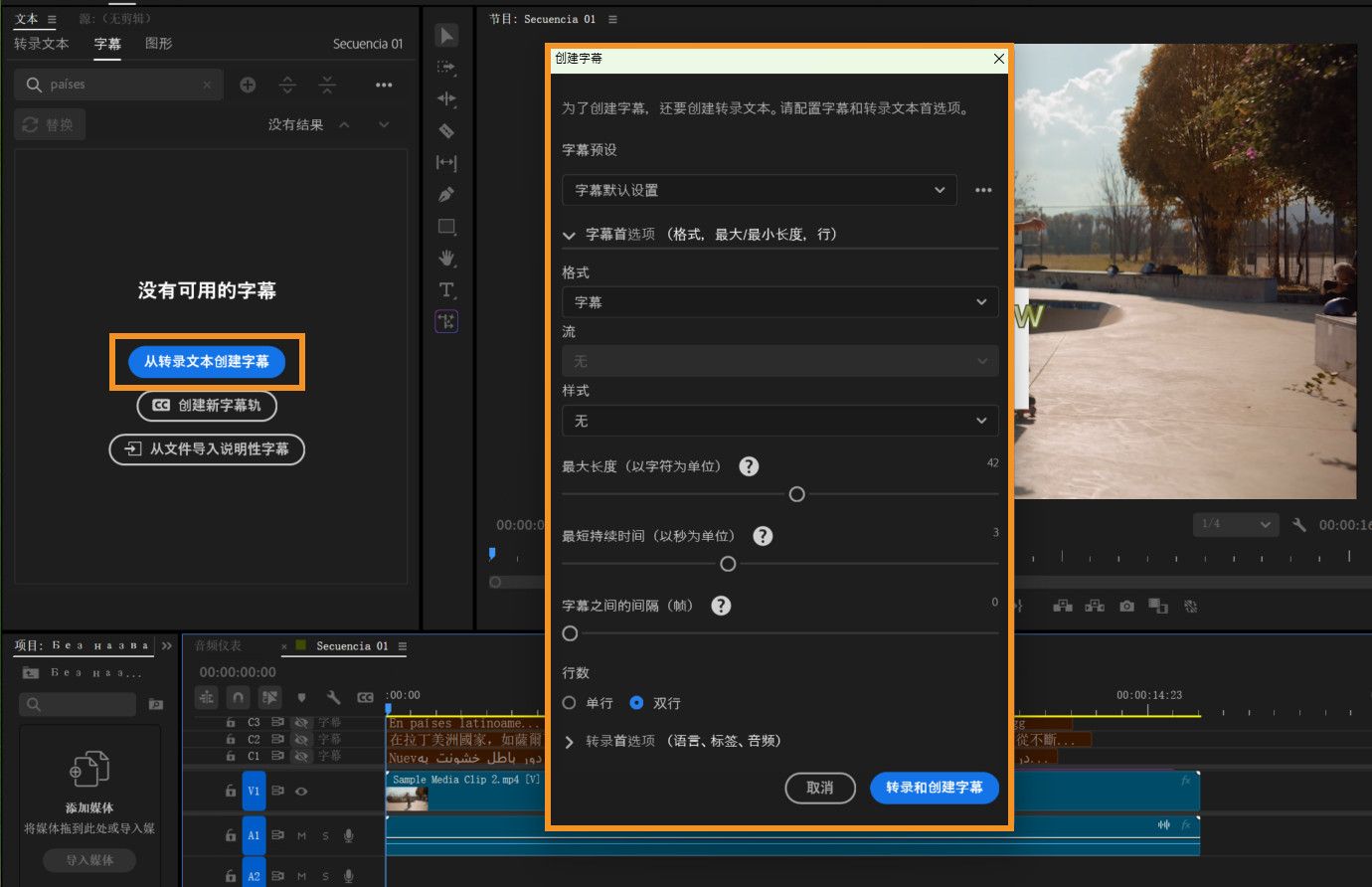Click the 从文件导入说明性字幕 button
This screenshot has width=1372, height=887.
click(x=207, y=449)
